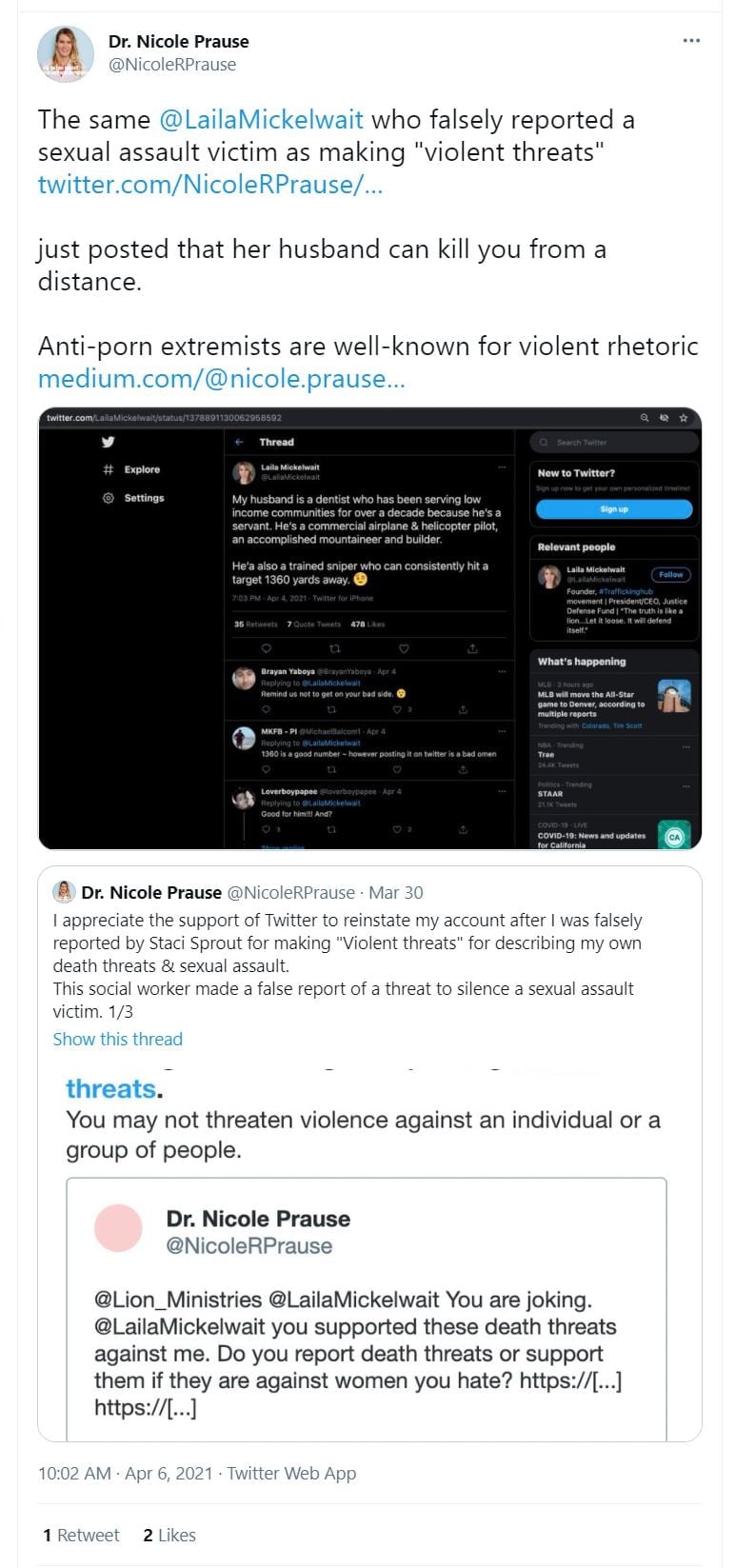This screenshot has height=1568, width=735.
Task: Open the more options menu on Nicole Prause's tweet
Action: pyautogui.click(x=691, y=41)
